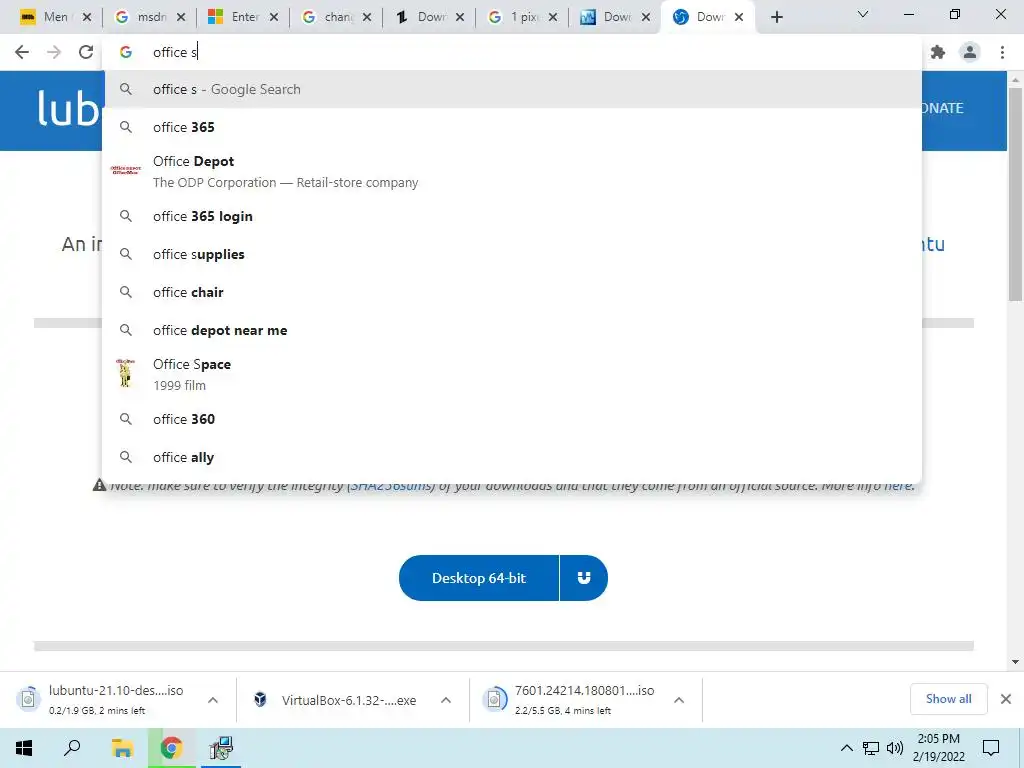Open Chrome's three-dot menu
The height and width of the screenshot is (768, 1024).
1002,52
